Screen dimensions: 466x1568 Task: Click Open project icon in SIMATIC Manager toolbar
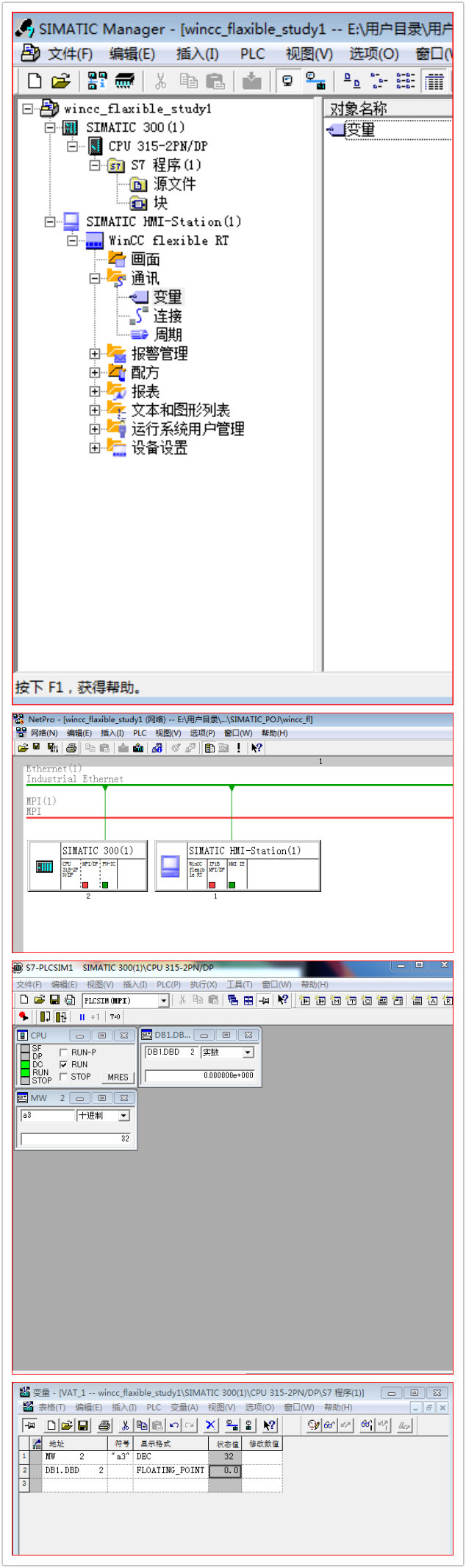tap(60, 81)
